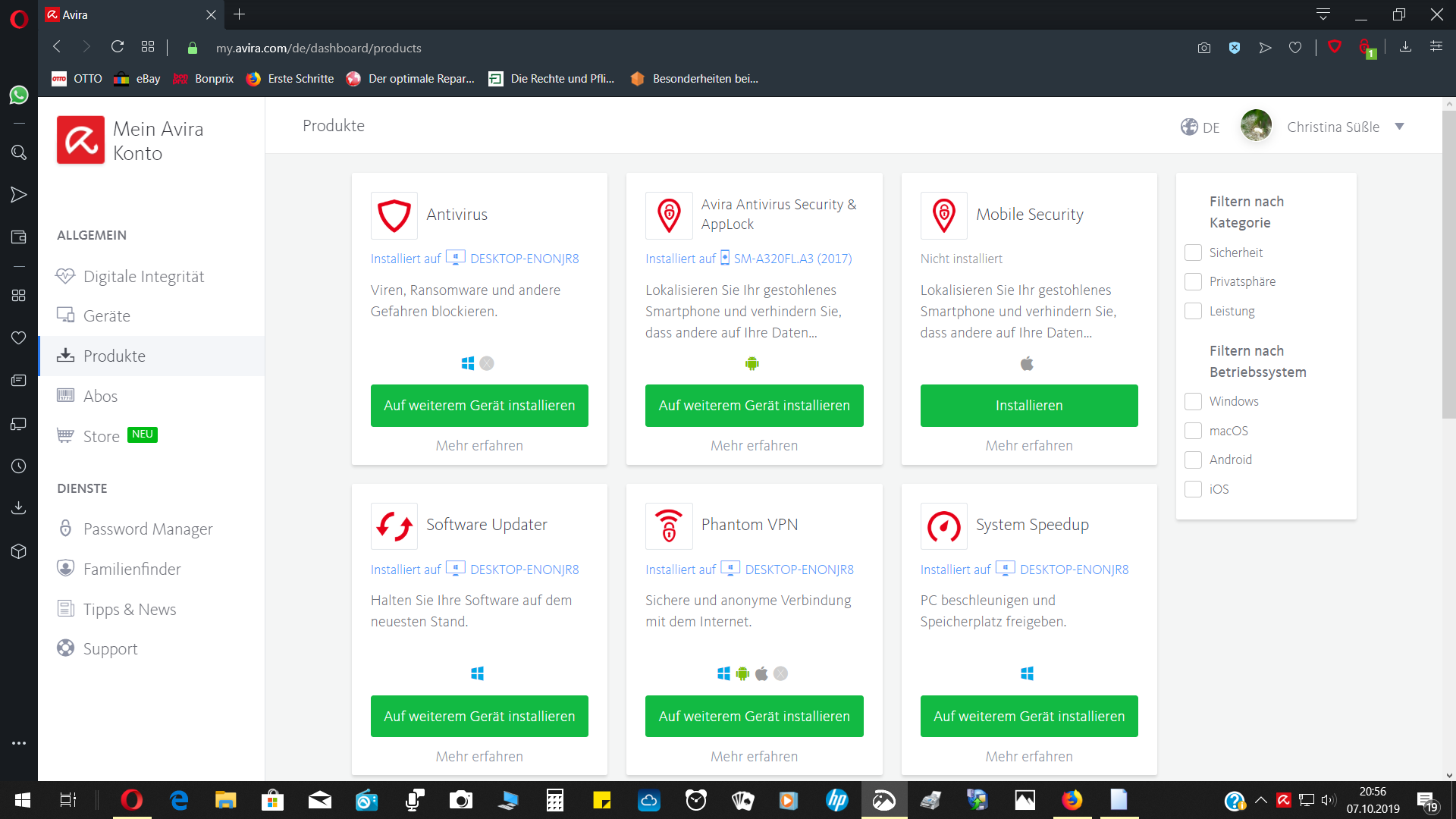Open Opera sidebar history clock

[19, 466]
